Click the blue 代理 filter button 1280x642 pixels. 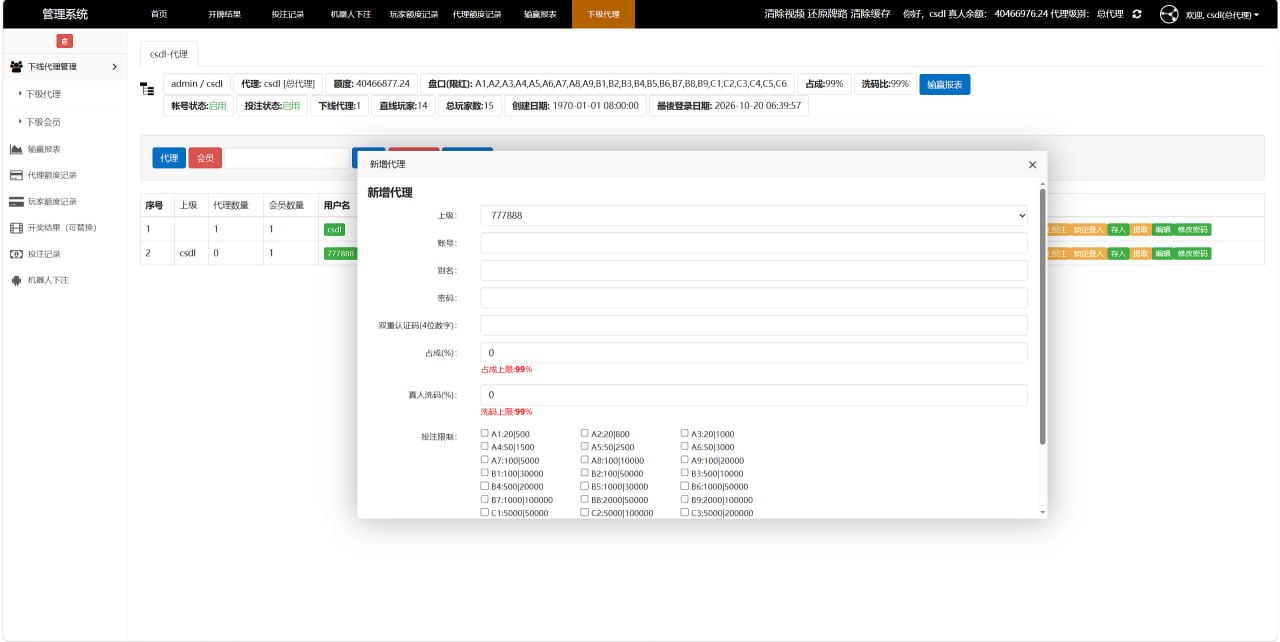(169, 158)
